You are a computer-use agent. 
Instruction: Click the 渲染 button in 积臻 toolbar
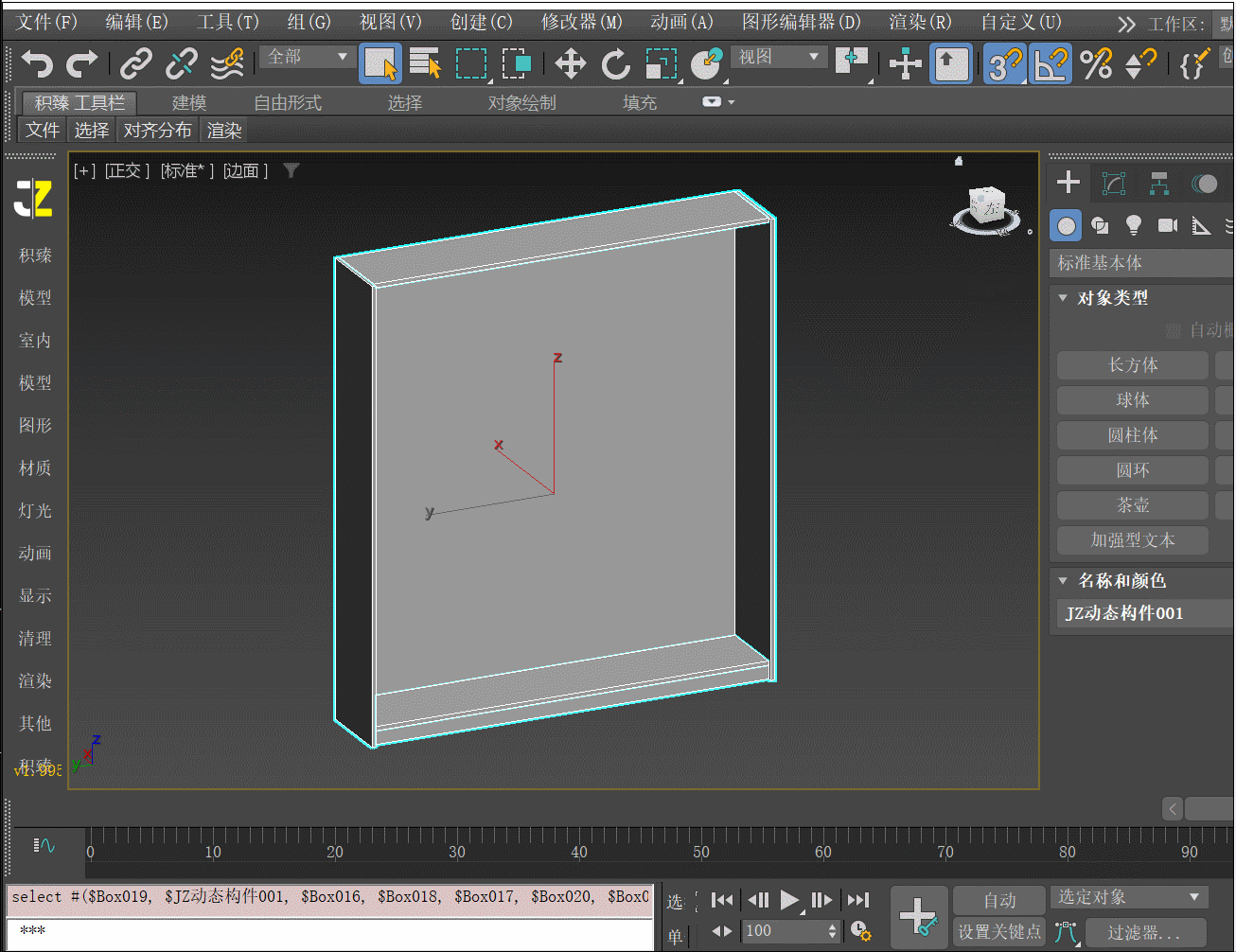click(x=225, y=131)
